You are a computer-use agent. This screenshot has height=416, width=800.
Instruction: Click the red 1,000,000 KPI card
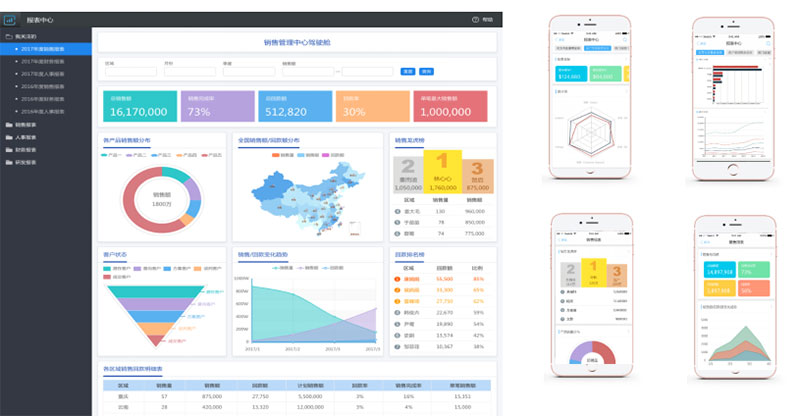coord(450,106)
